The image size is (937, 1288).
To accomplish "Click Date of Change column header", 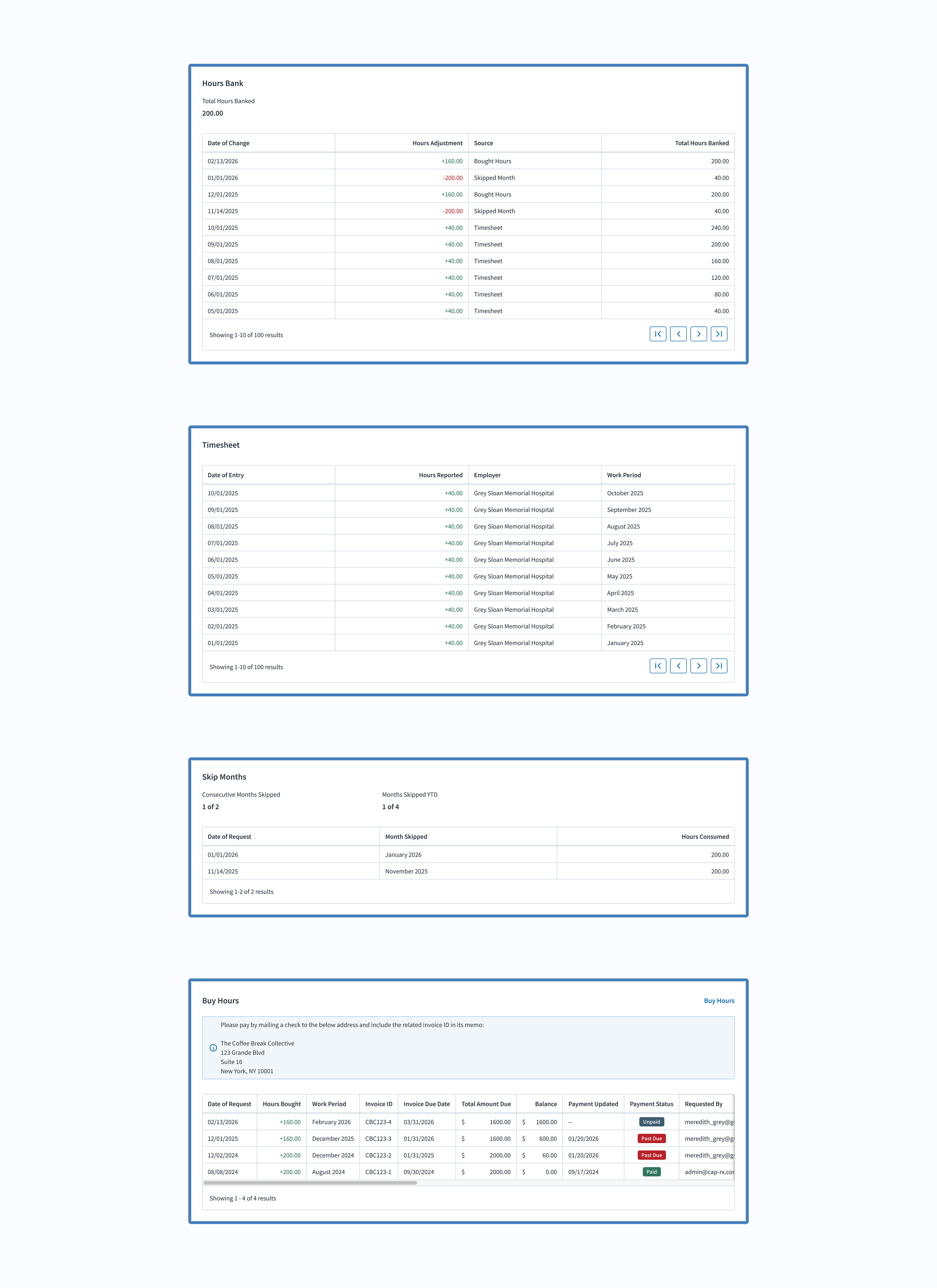I will click(228, 143).
